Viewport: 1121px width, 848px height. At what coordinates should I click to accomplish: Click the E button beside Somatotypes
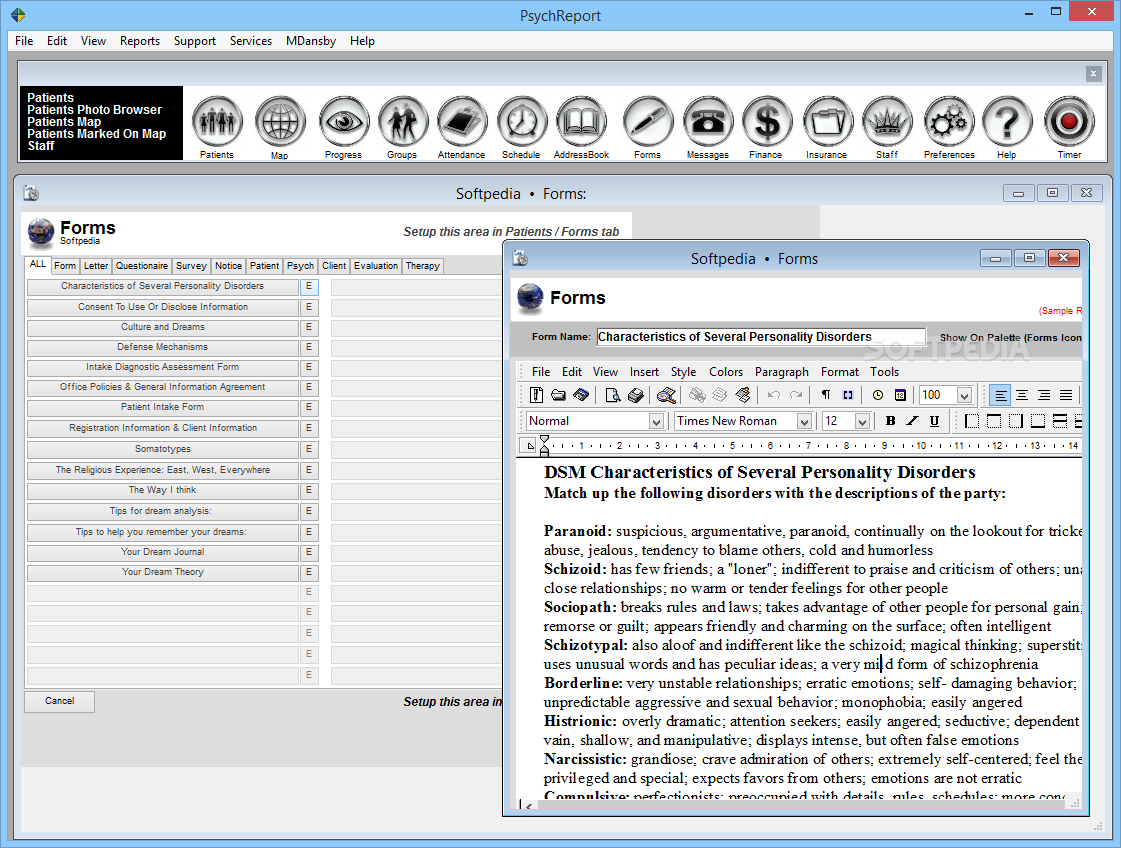point(309,449)
